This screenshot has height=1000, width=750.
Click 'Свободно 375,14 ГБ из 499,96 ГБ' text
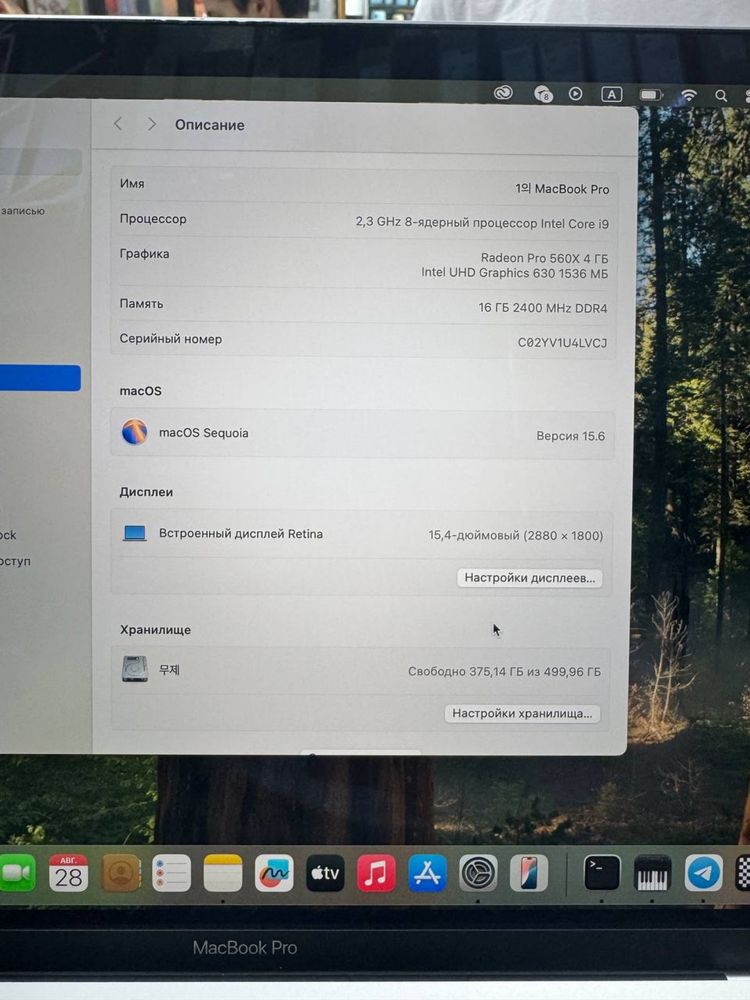coord(504,671)
